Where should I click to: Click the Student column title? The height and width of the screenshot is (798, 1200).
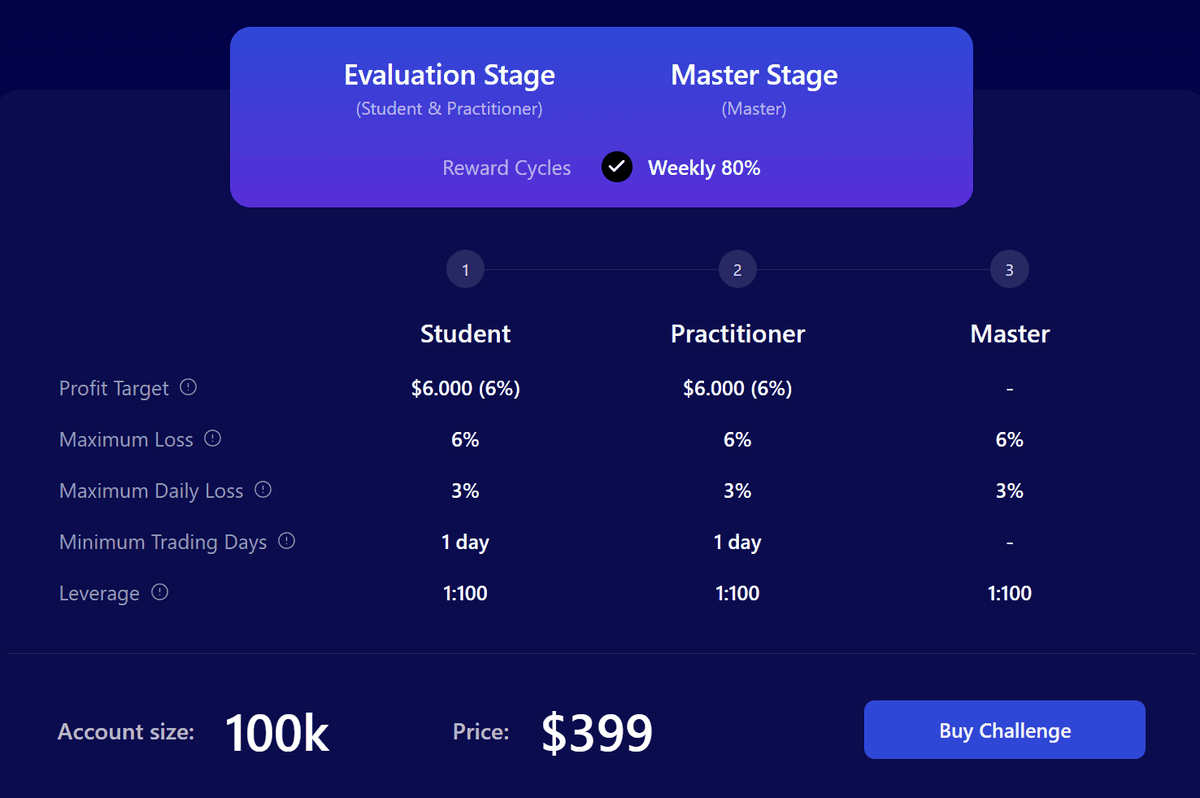click(466, 334)
